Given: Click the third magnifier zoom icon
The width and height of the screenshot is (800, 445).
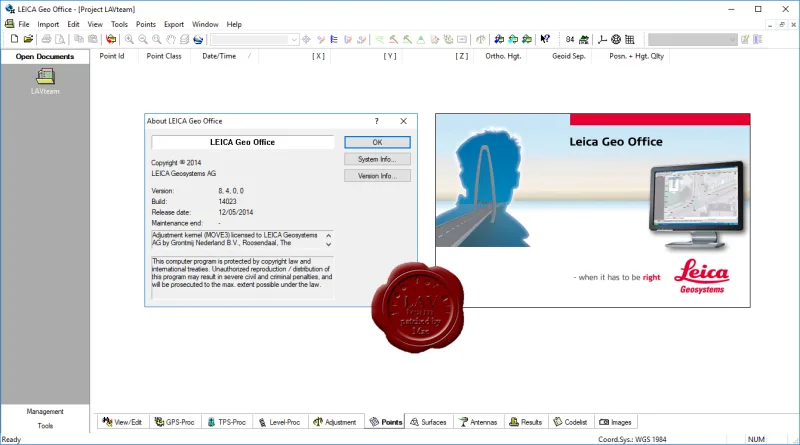Looking at the screenshot, I should coord(157,39).
